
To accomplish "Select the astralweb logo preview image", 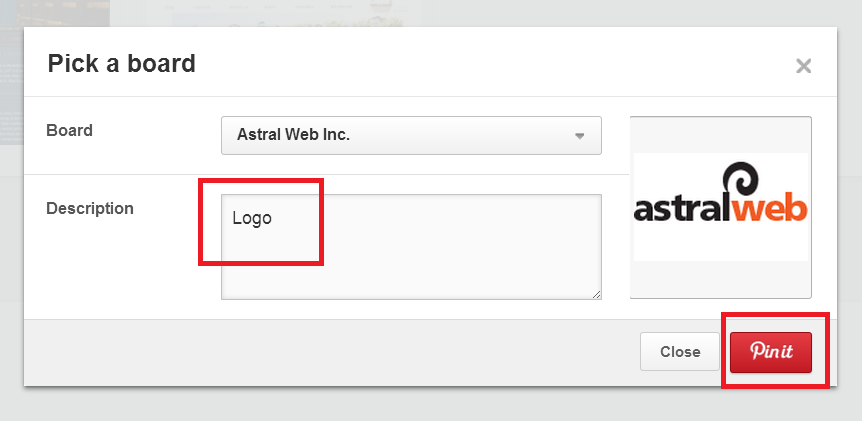I will pos(721,207).
